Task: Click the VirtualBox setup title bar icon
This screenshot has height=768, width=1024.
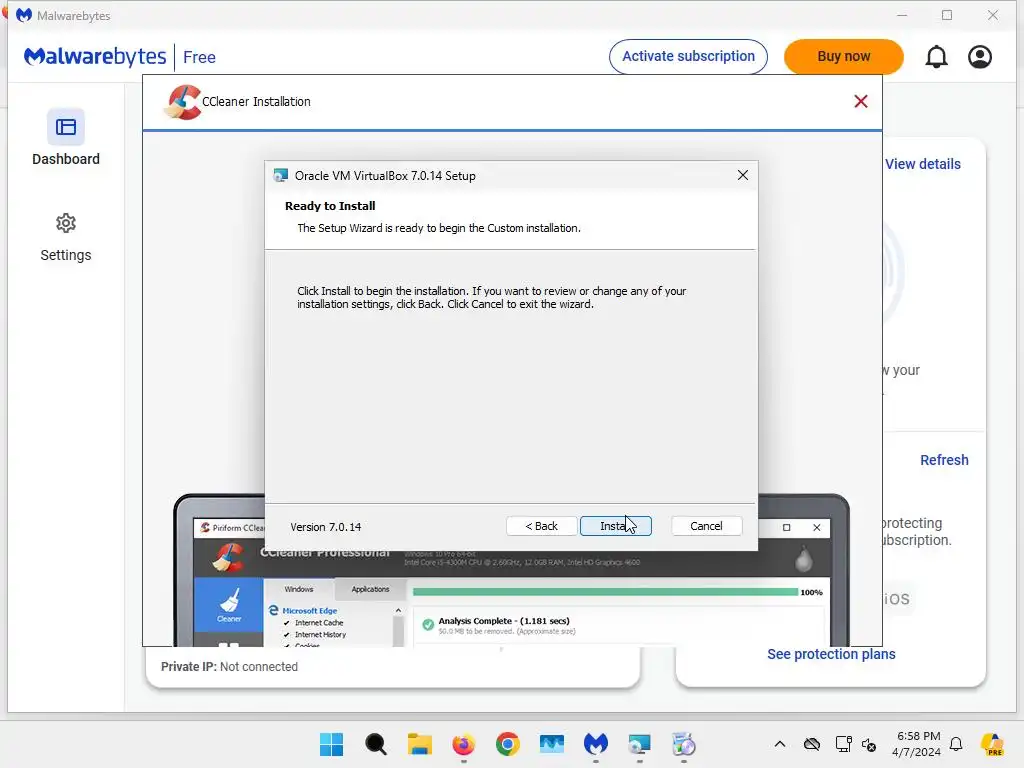Action: (281, 175)
